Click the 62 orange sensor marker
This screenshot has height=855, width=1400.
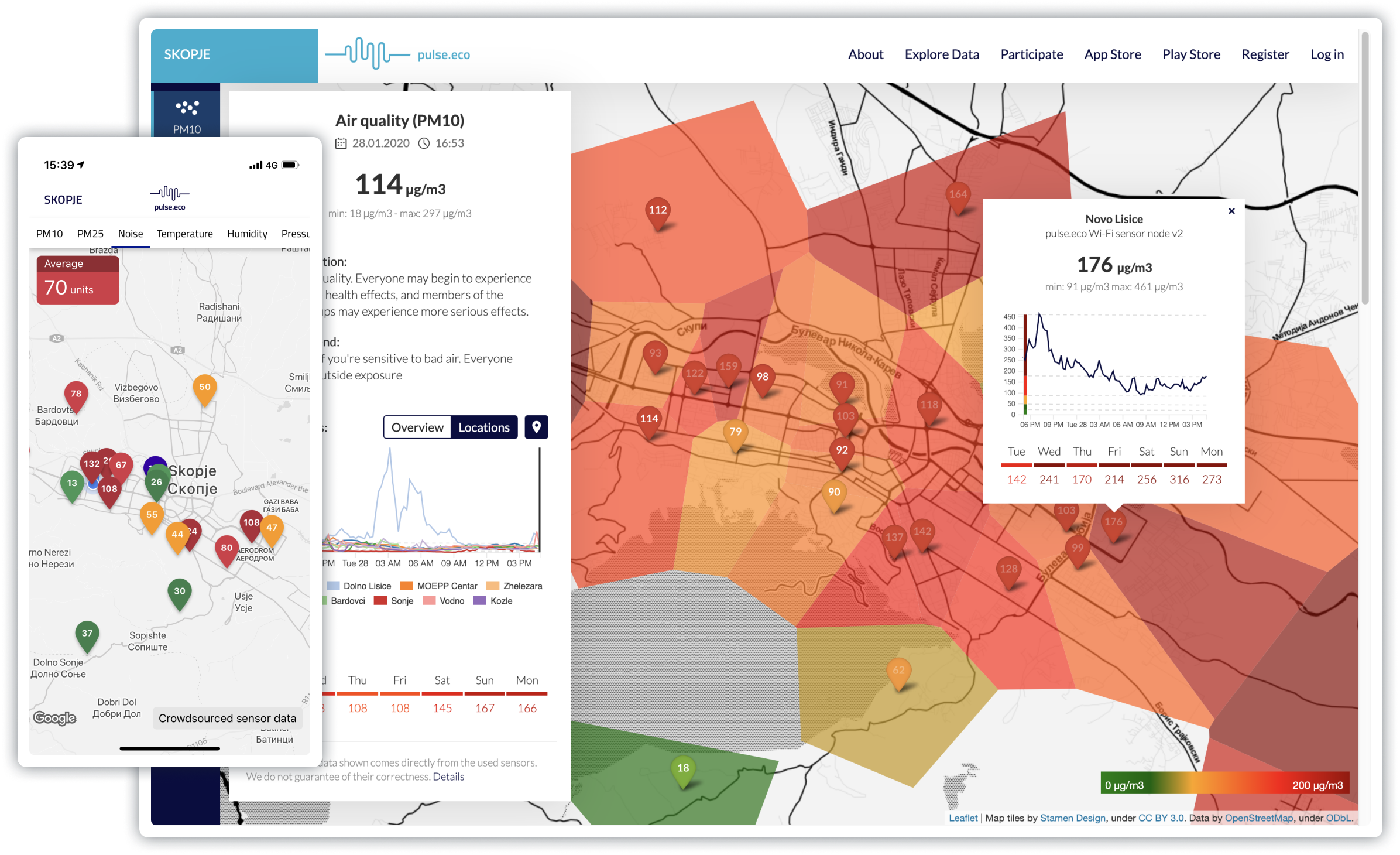click(898, 674)
